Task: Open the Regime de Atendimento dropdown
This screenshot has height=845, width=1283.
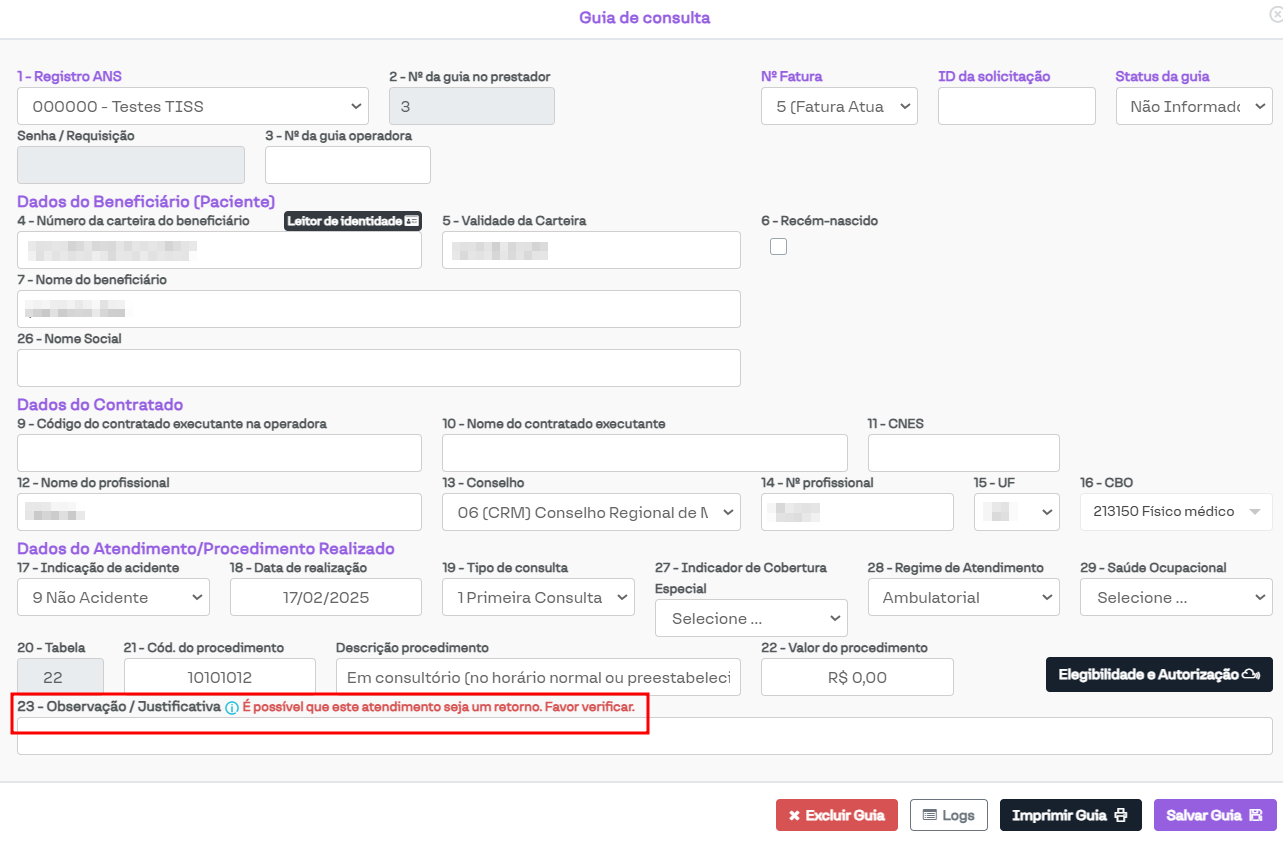Action: [x=963, y=598]
